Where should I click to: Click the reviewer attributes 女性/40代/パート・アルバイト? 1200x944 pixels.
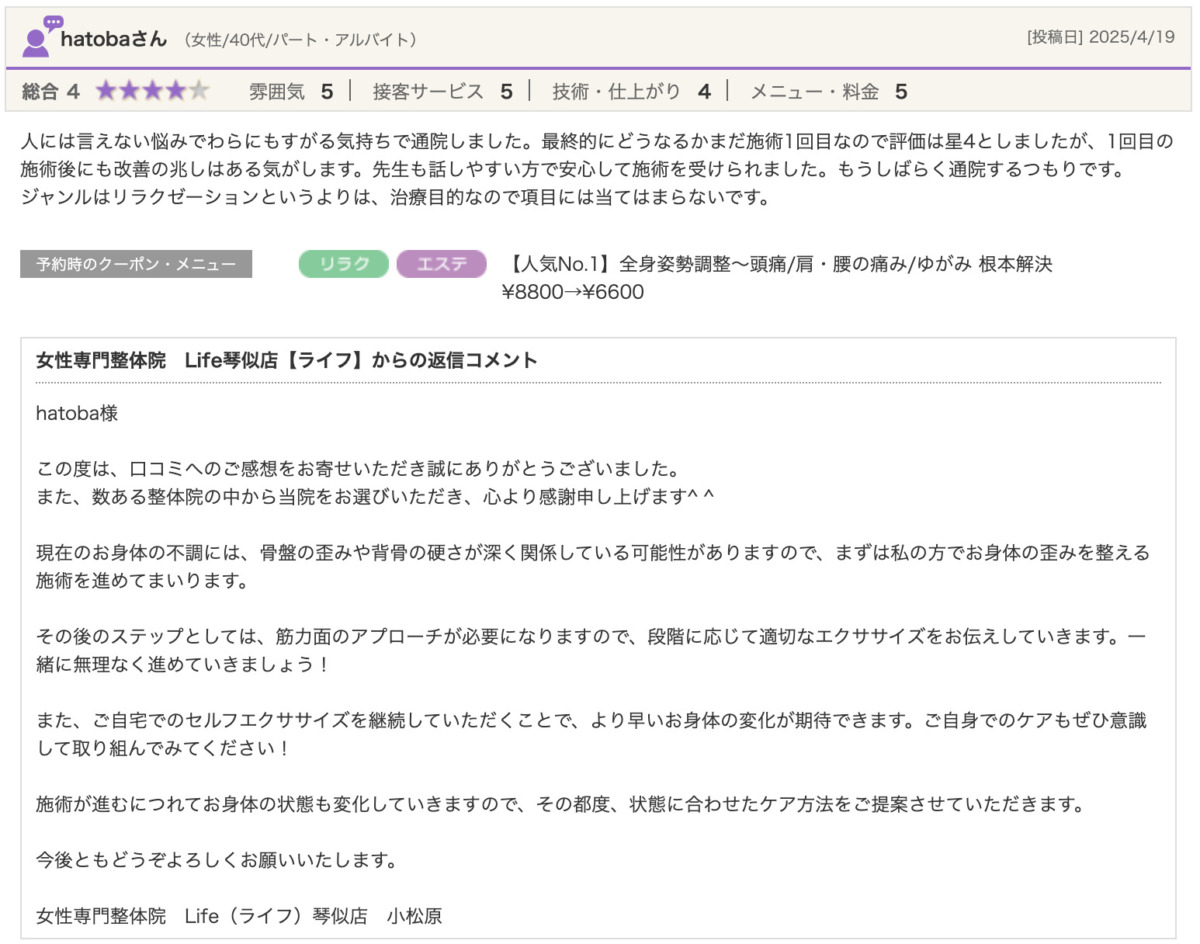tap(300, 40)
